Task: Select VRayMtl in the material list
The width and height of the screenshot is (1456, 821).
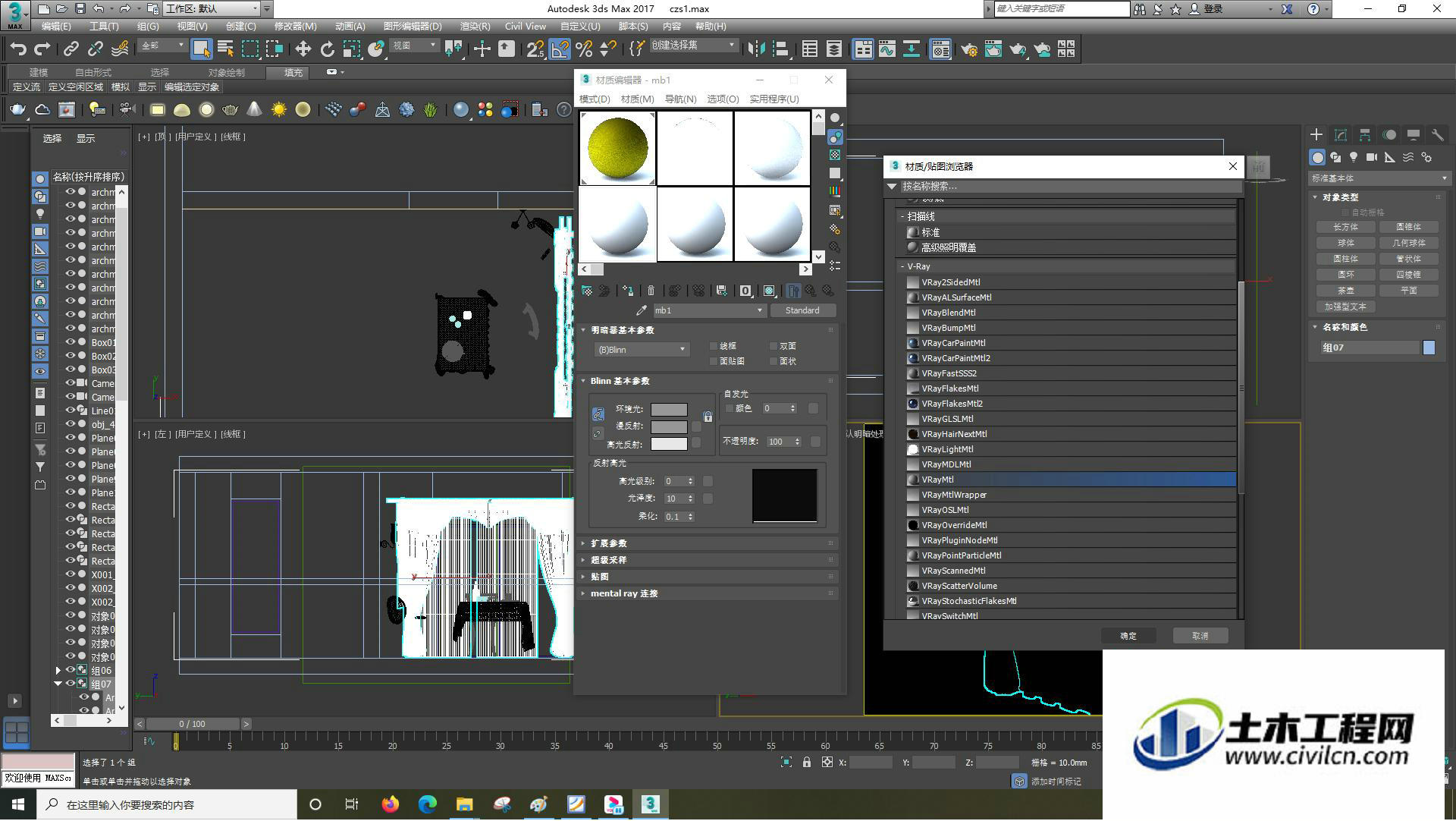Action: click(x=1071, y=480)
